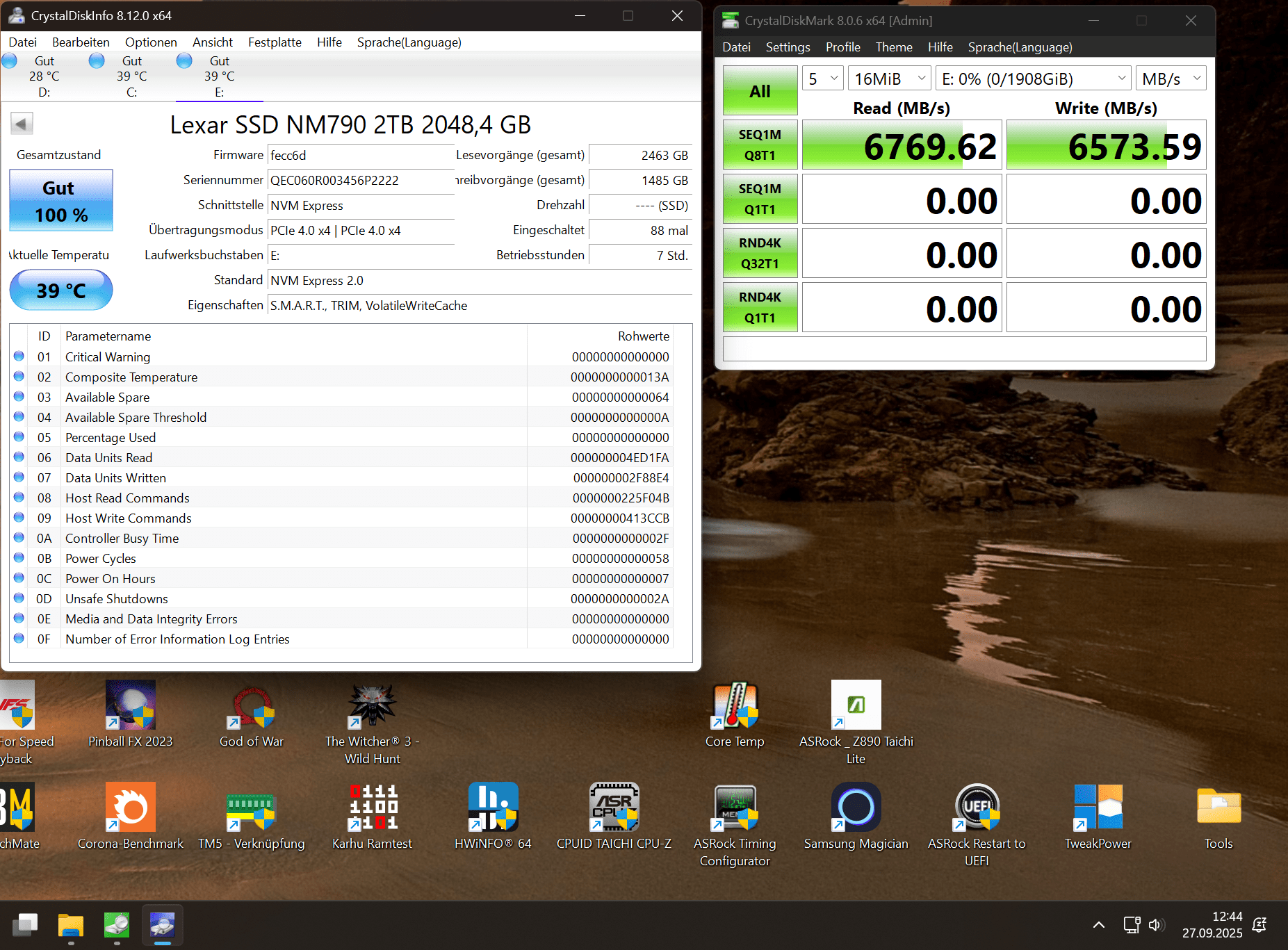Open the HWiNFO 64 desktop shortcut
The image size is (1288, 950).
(494, 816)
